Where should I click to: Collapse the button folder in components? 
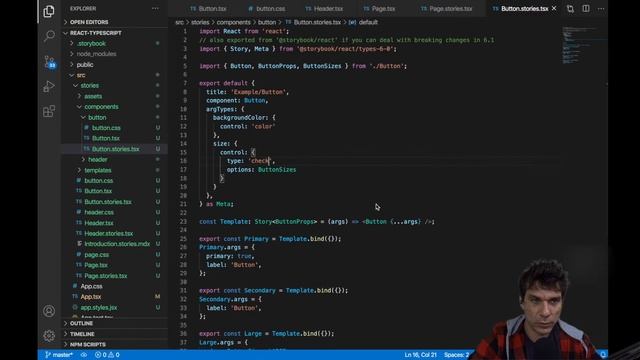[x=97, y=118]
